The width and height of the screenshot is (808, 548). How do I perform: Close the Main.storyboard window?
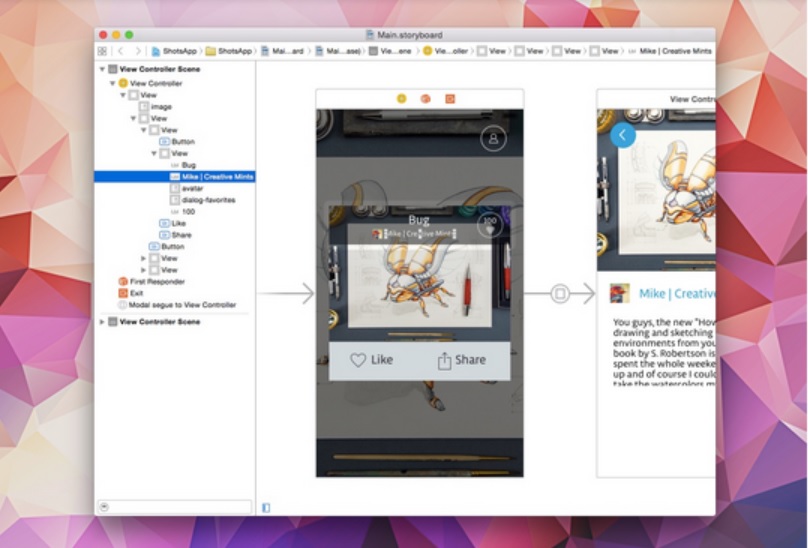pyautogui.click(x=103, y=35)
